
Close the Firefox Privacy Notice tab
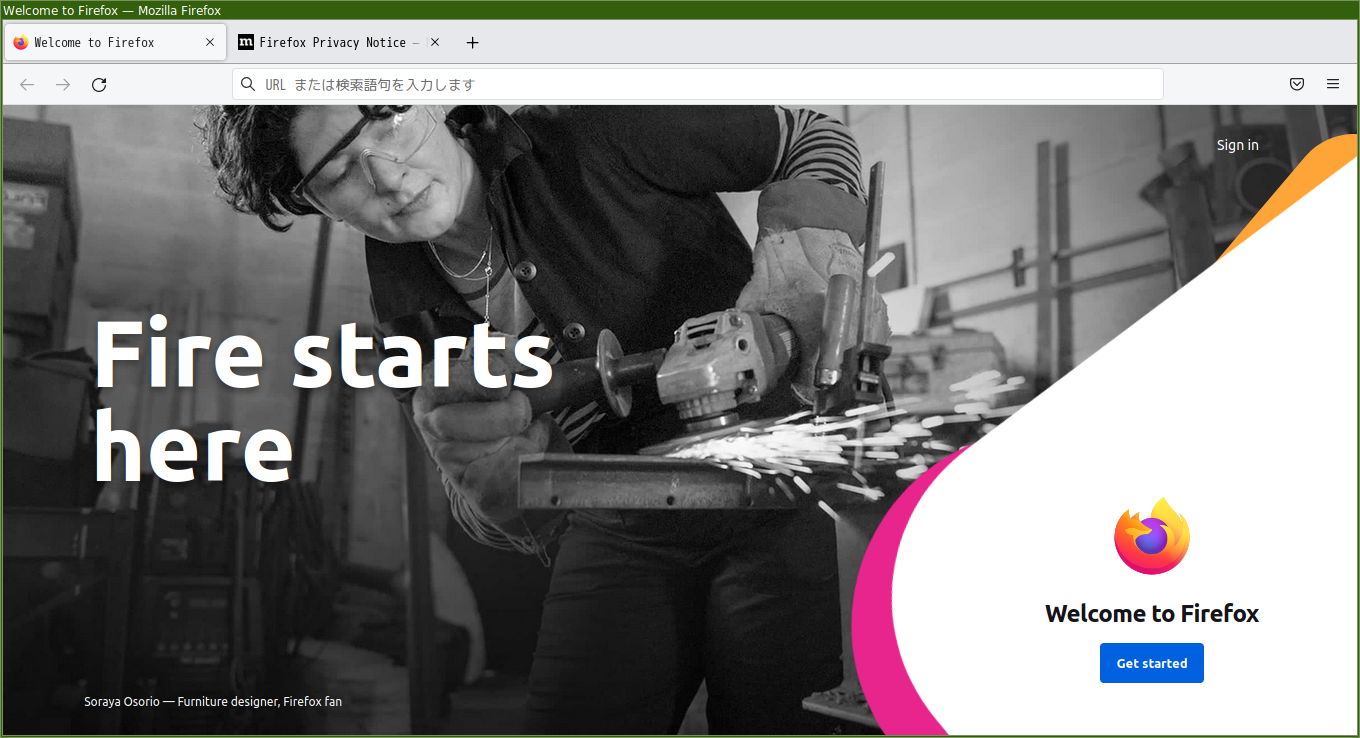(435, 43)
